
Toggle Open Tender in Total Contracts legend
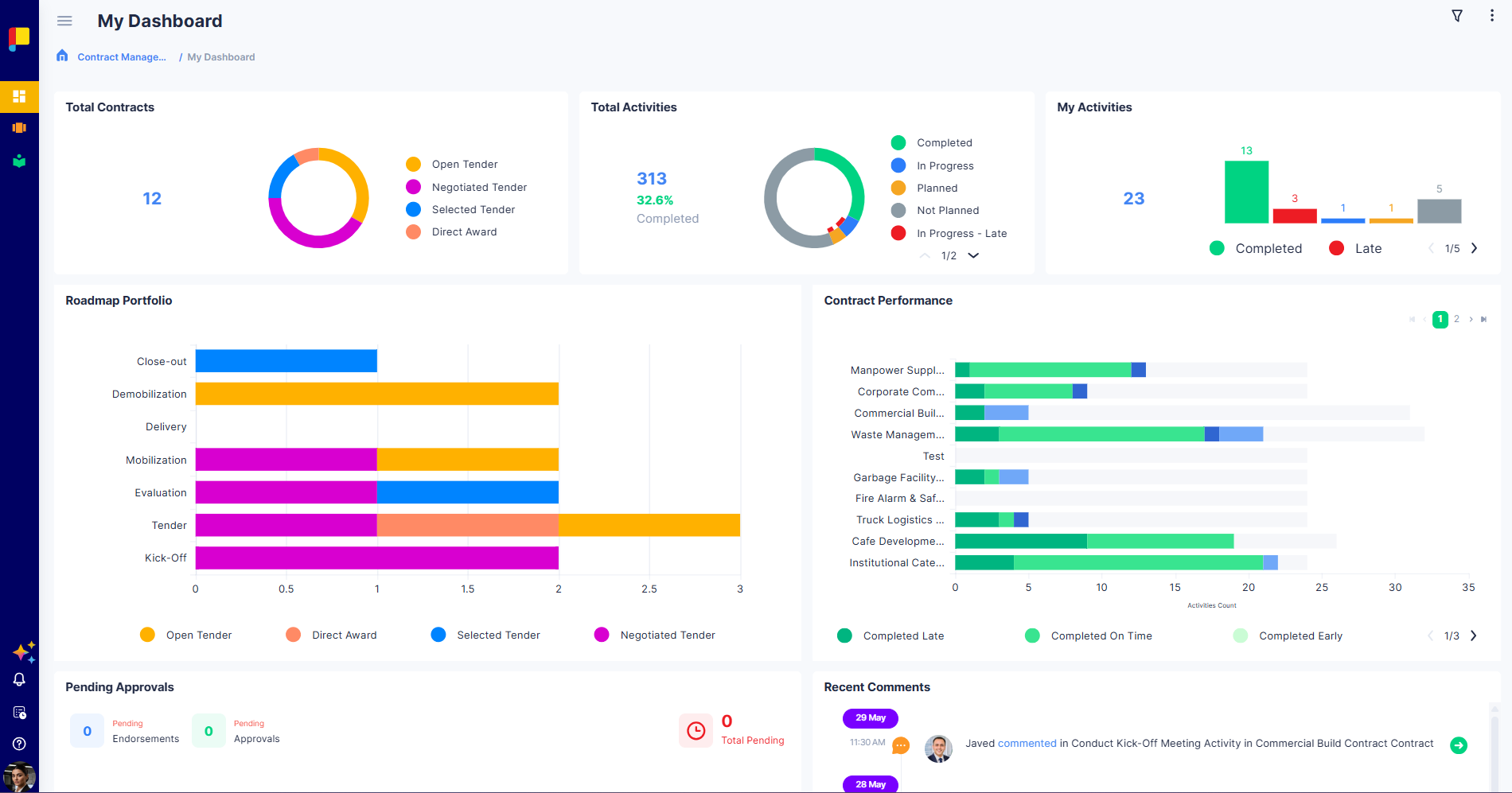[451, 165]
